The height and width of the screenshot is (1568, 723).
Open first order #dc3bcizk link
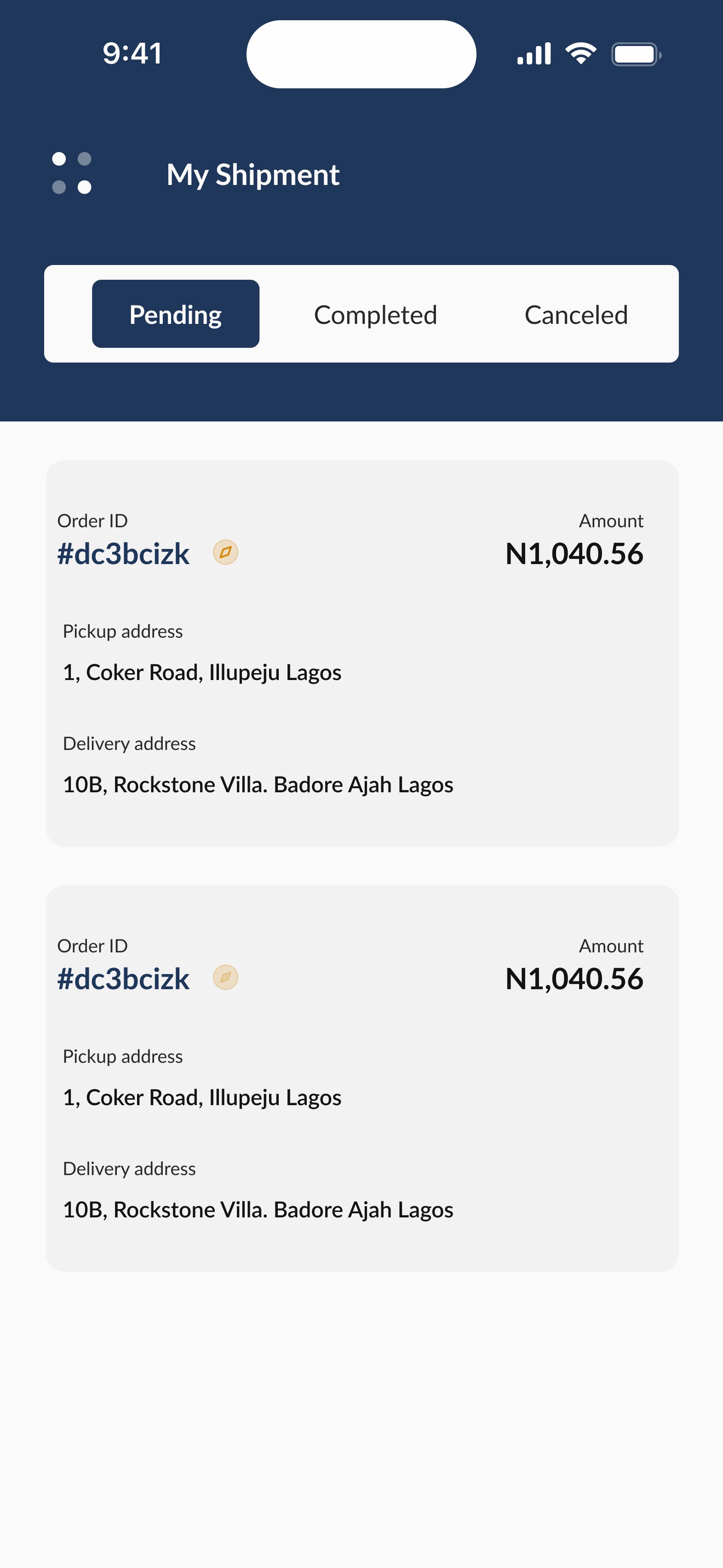123,554
